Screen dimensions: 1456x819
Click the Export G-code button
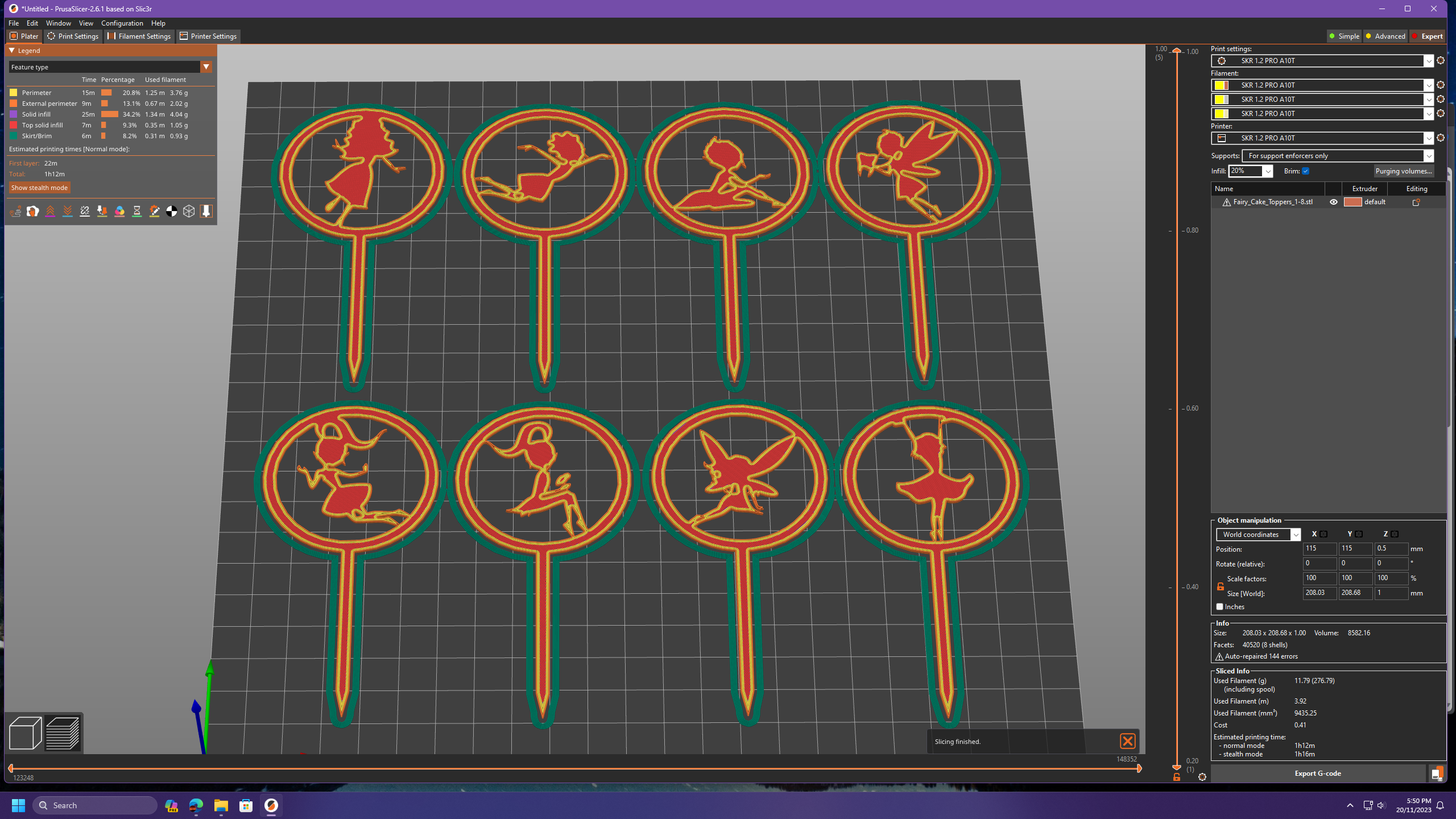click(1318, 773)
